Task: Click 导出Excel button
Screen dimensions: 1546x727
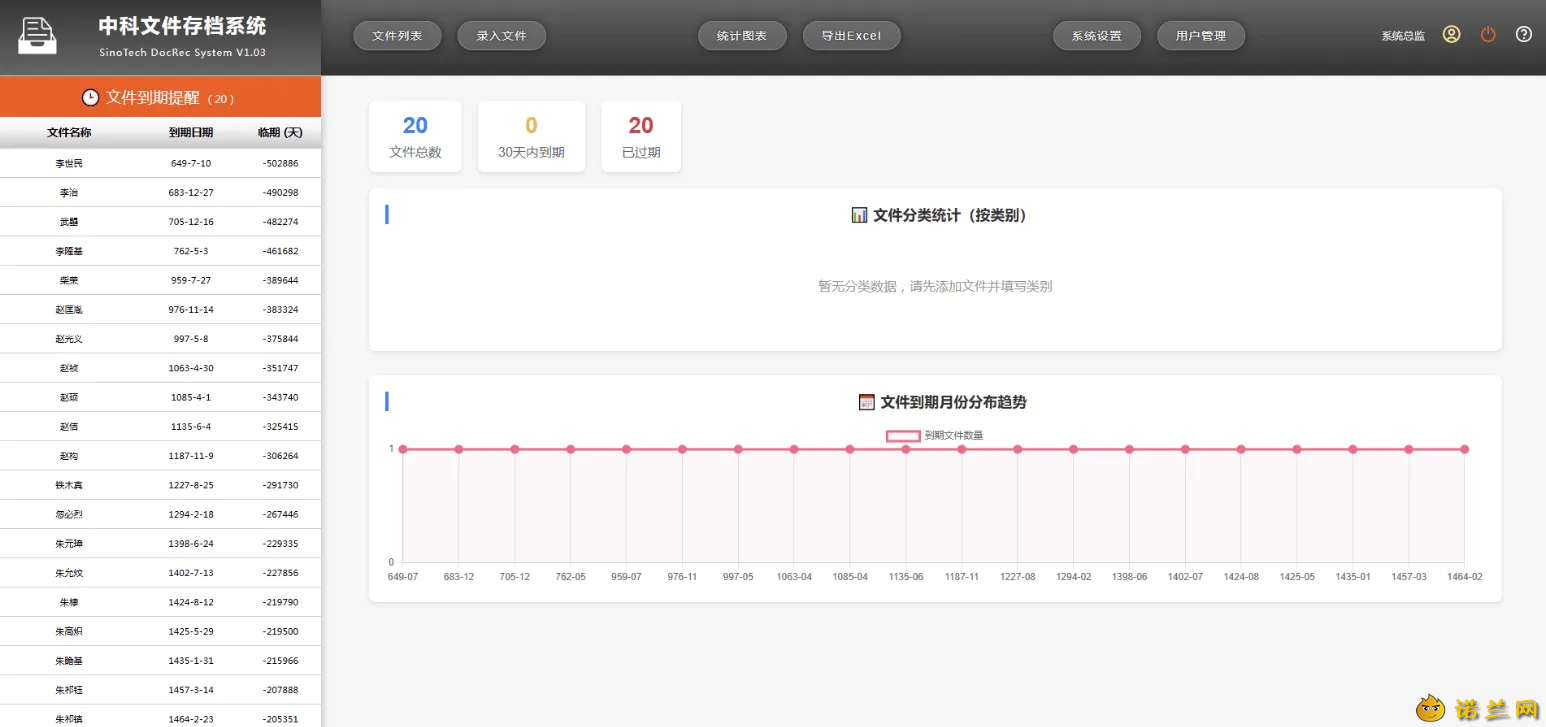Action: click(x=851, y=36)
